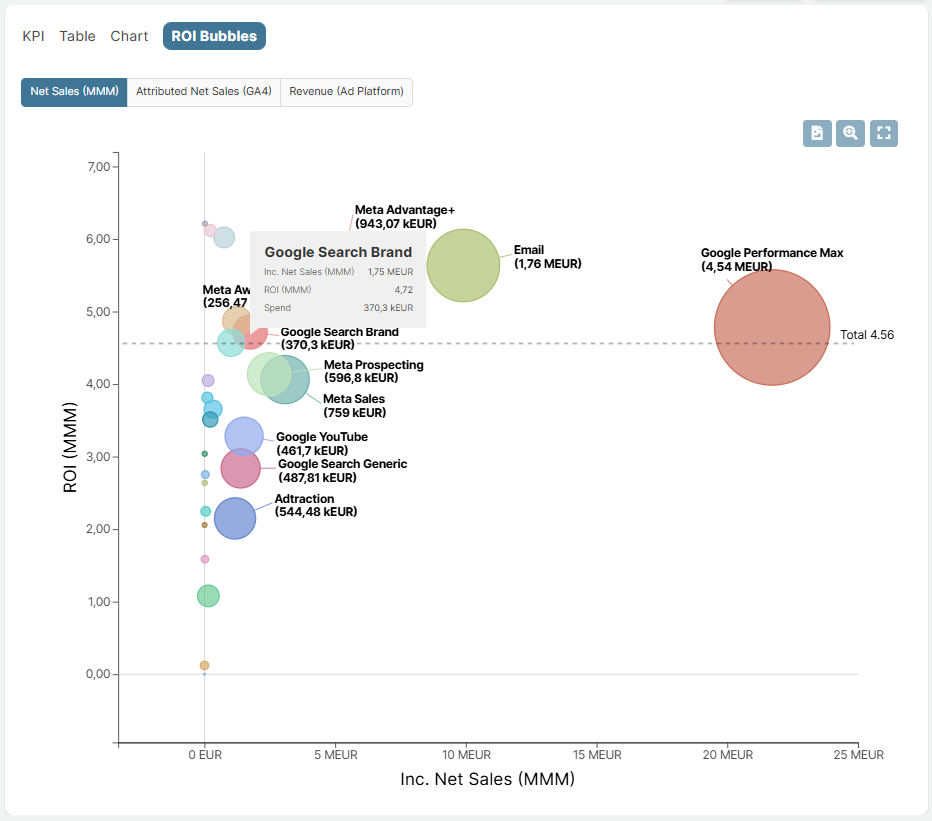Click the purple bubble near ROI 4,00
Image resolution: width=932 pixels, height=821 pixels.
(208, 380)
